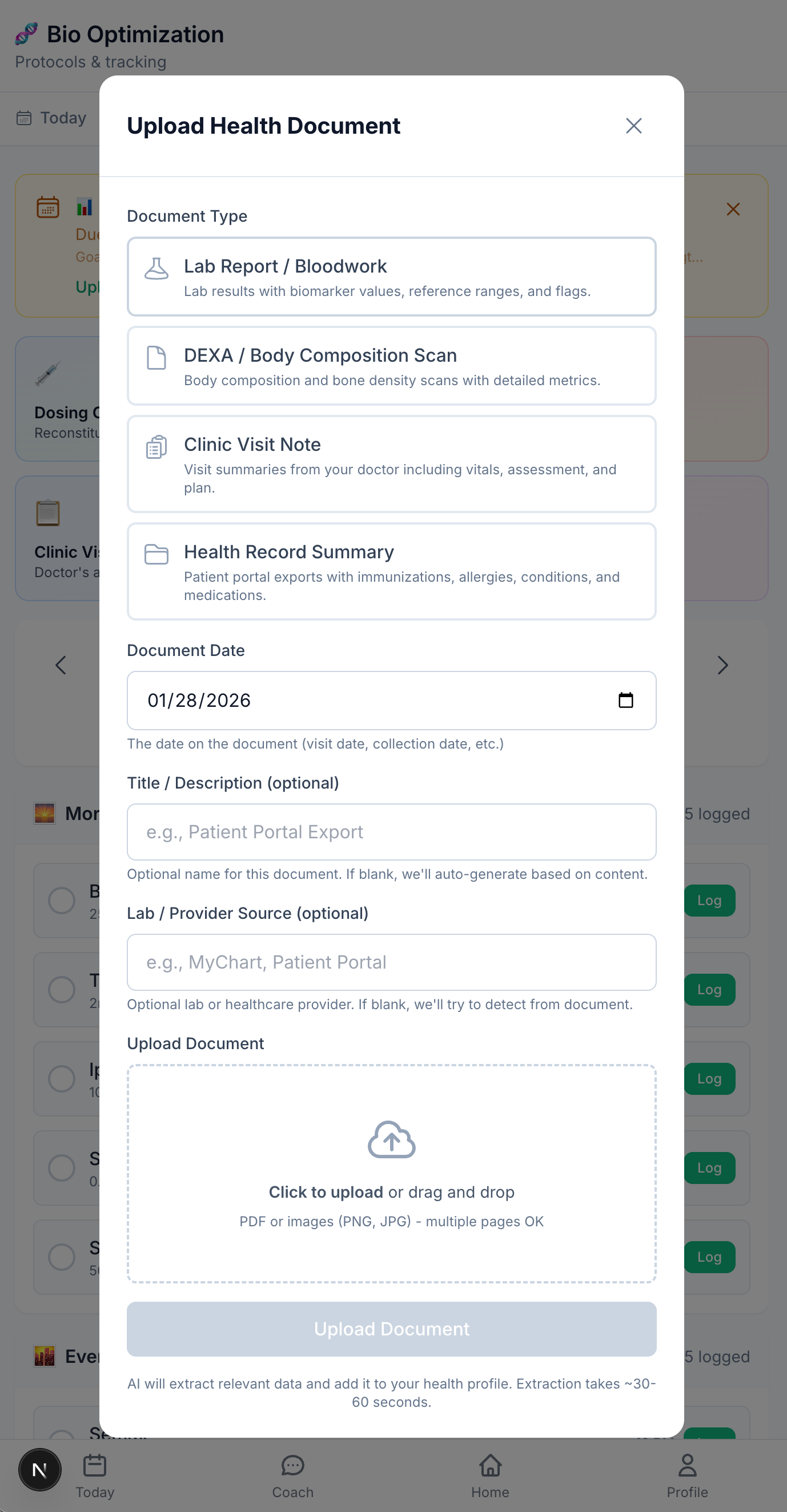Focus the Title / Description input
This screenshot has width=787, height=1512.
pyautogui.click(x=391, y=832)
